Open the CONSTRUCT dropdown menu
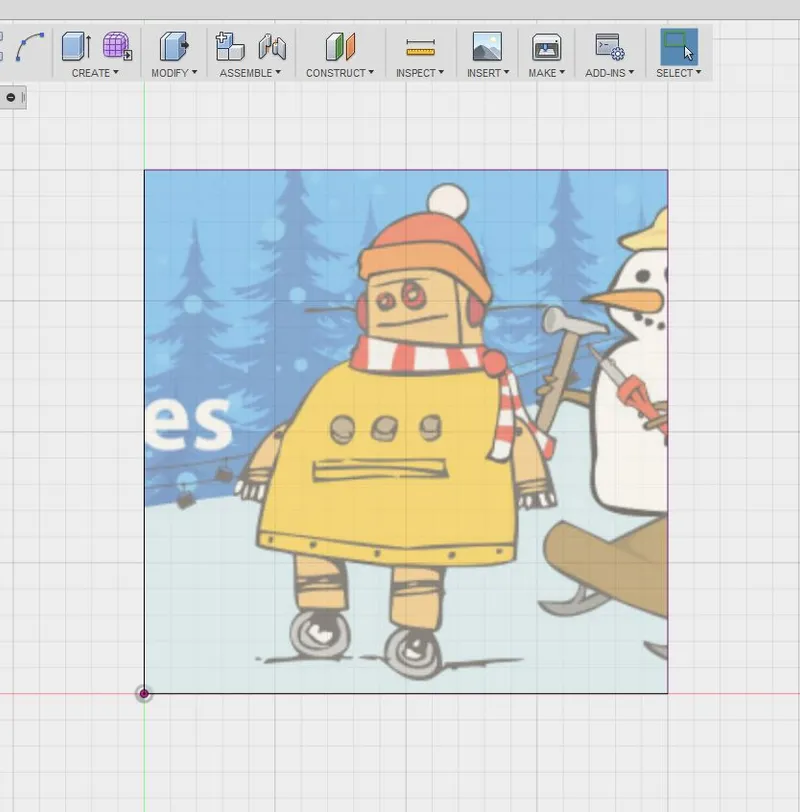800x812 pixels. 340,73
